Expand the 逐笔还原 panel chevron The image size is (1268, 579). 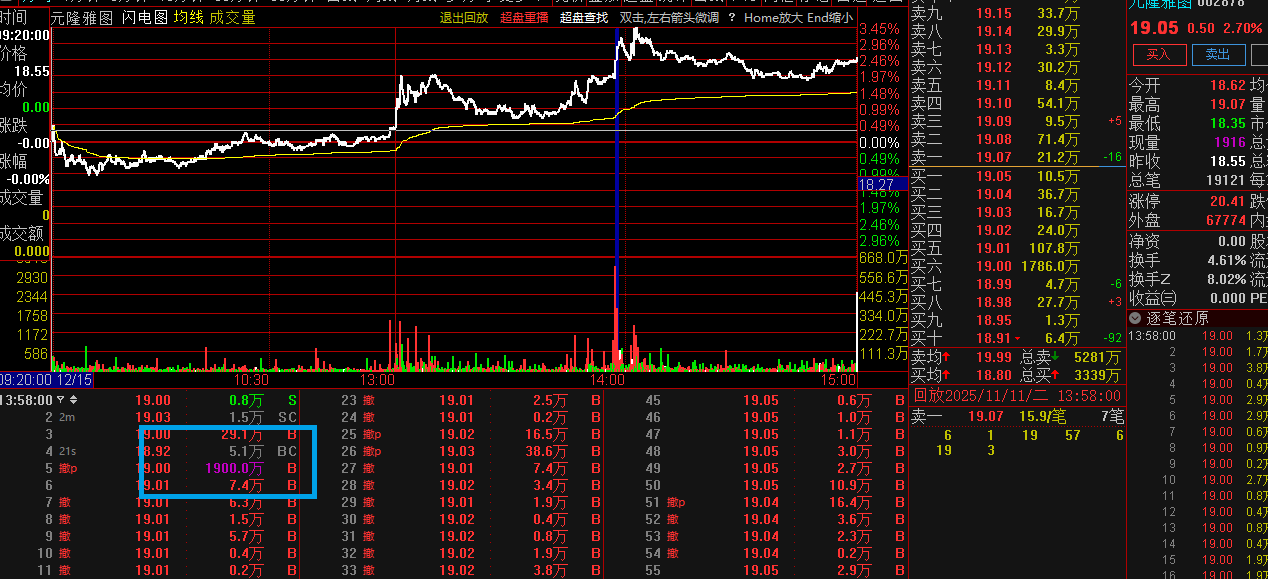[1136, 318]
